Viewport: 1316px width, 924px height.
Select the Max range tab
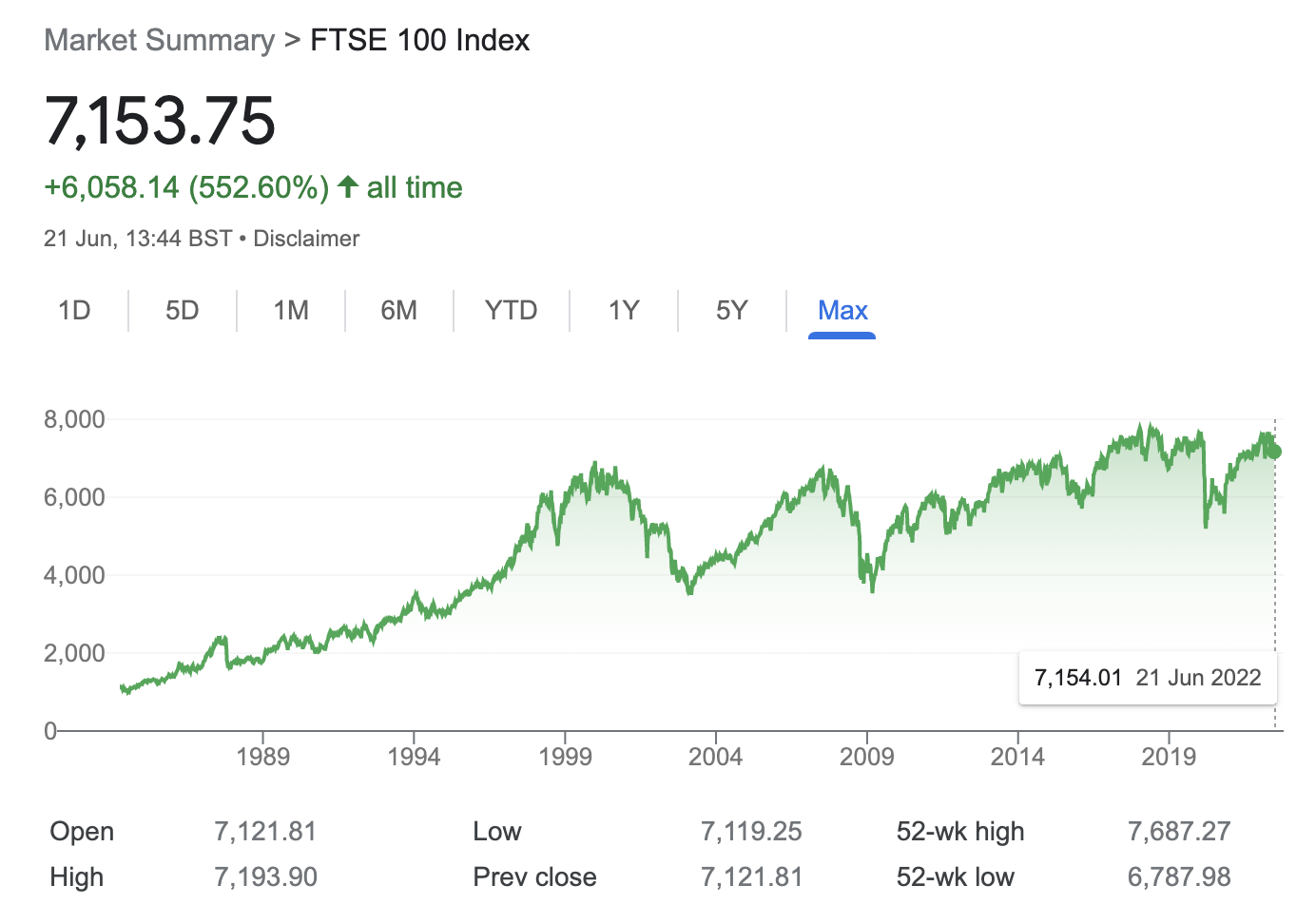842,311
